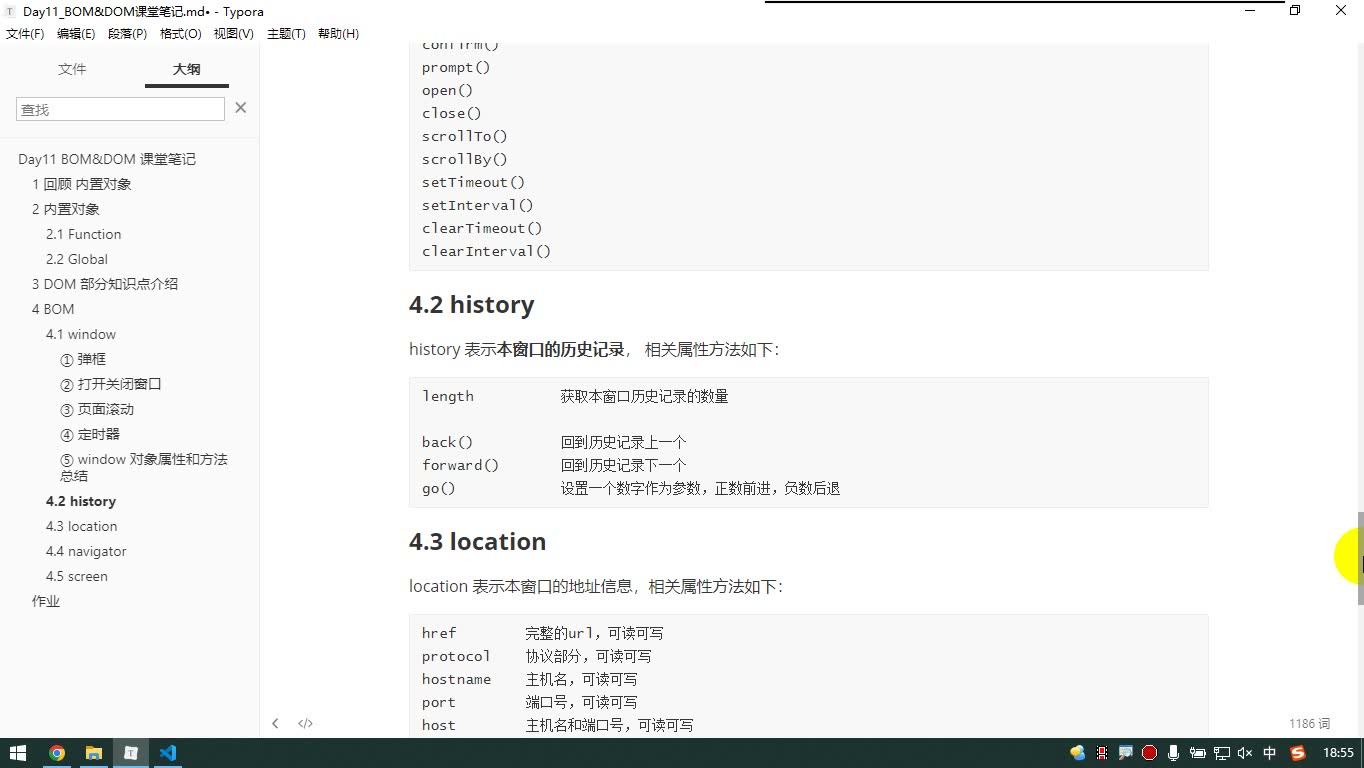This screenshot has width=1364, height=768.
Task: Go to 3 DOM 部分知识点介绍
Action: (x=105, y=284)
